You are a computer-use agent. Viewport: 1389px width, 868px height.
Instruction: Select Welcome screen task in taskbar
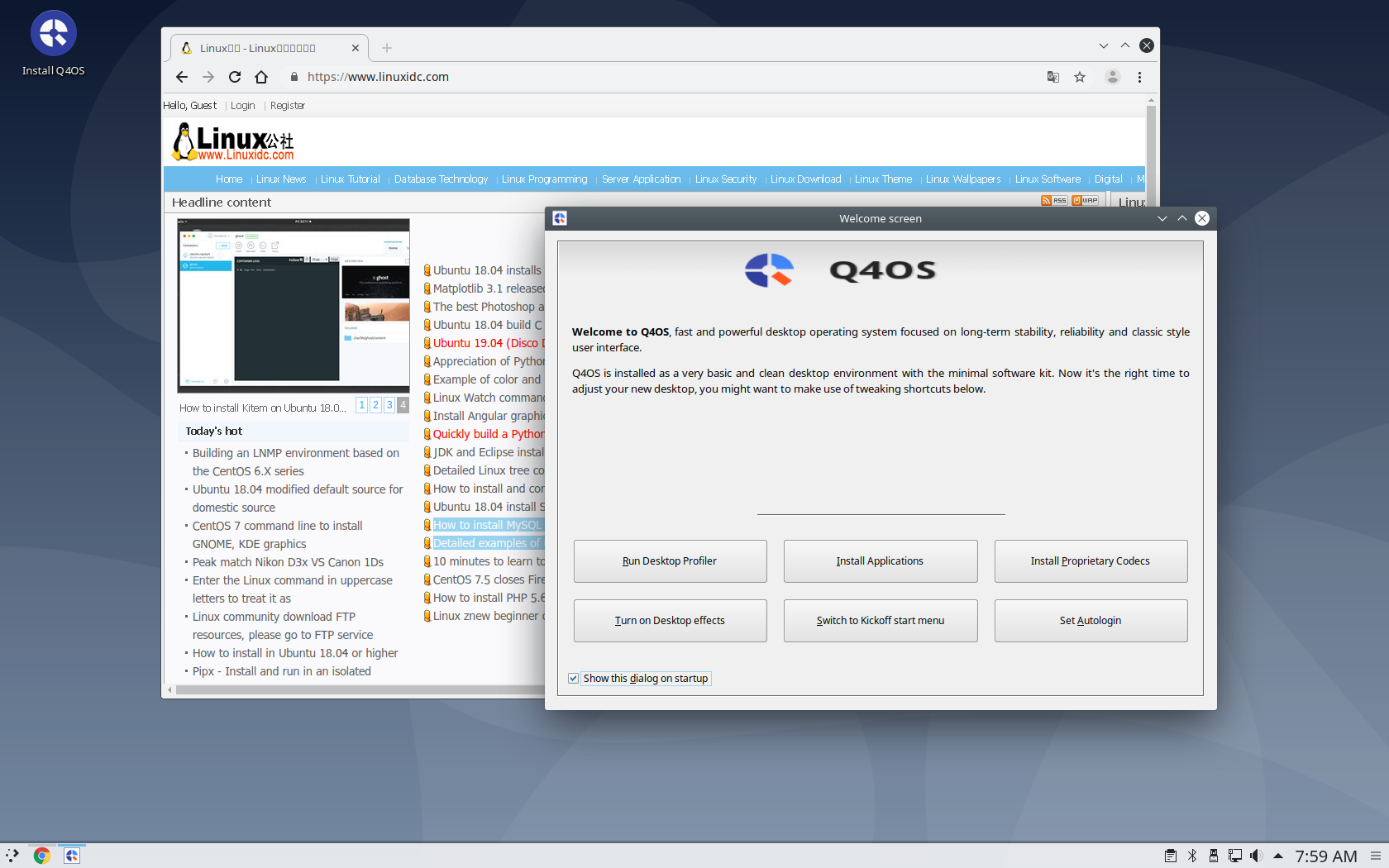point(72,856)
